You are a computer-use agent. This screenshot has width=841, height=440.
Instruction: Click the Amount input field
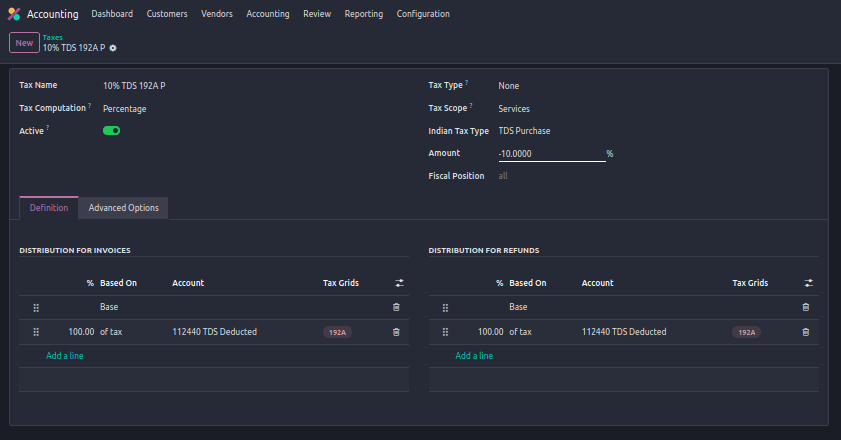(550, 153)
